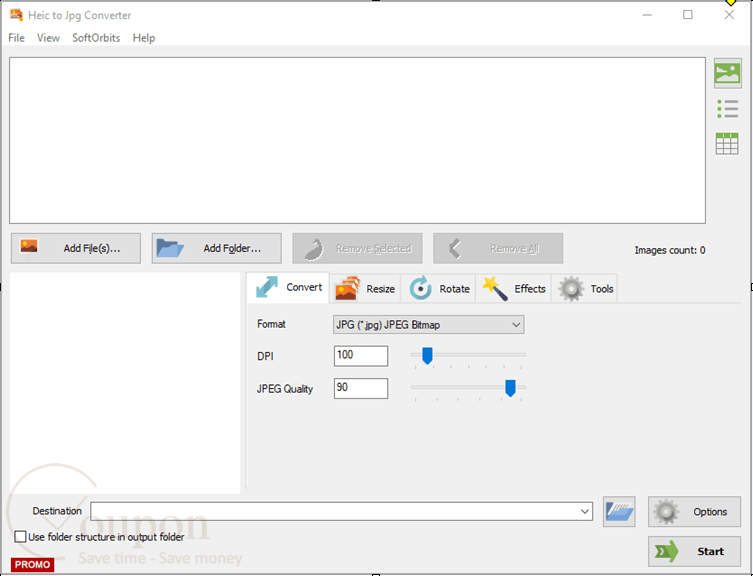
Task: Switch to the Rotate tab
Action: point(438,289)
